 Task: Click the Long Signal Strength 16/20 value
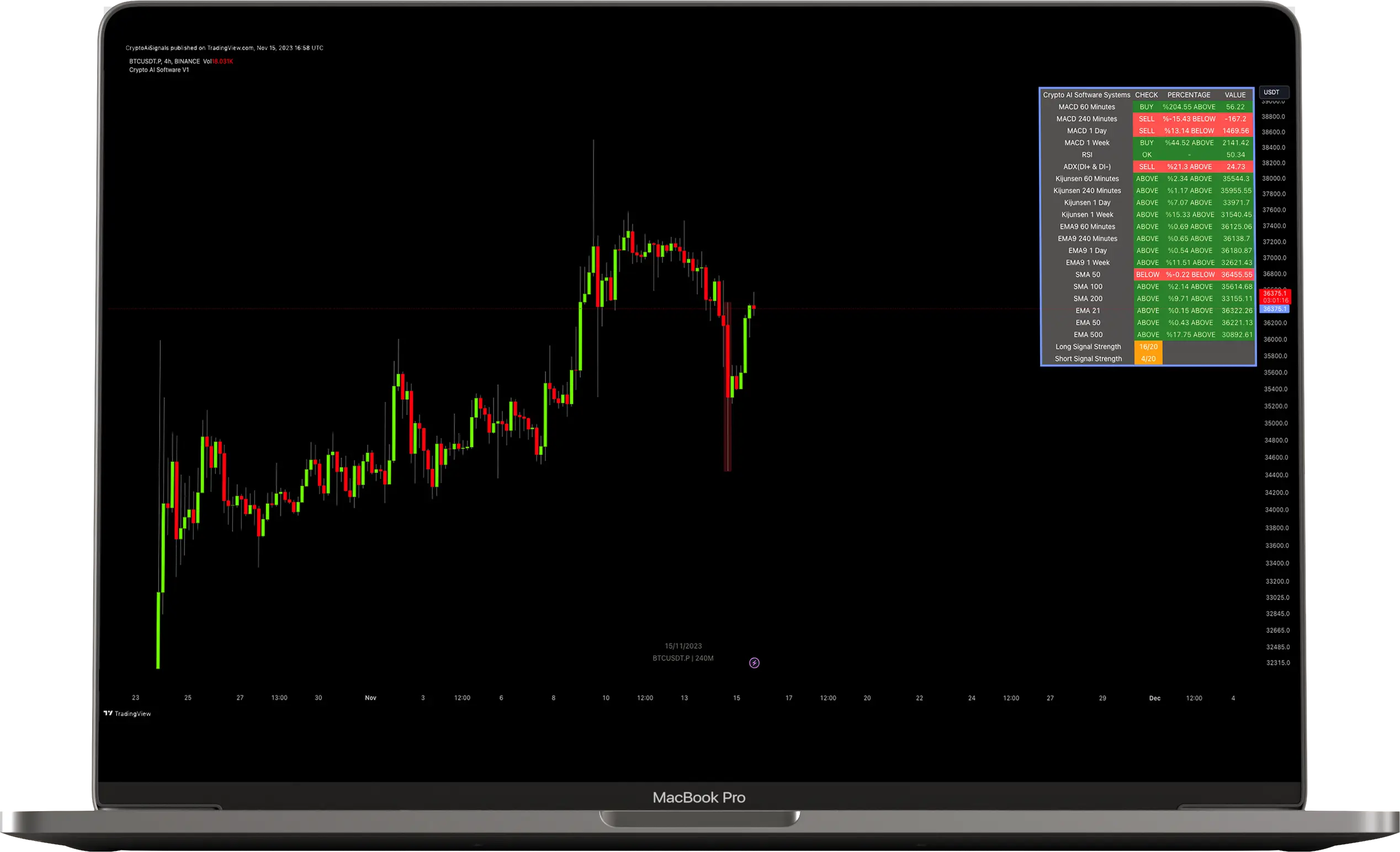tap(1148, 347)
